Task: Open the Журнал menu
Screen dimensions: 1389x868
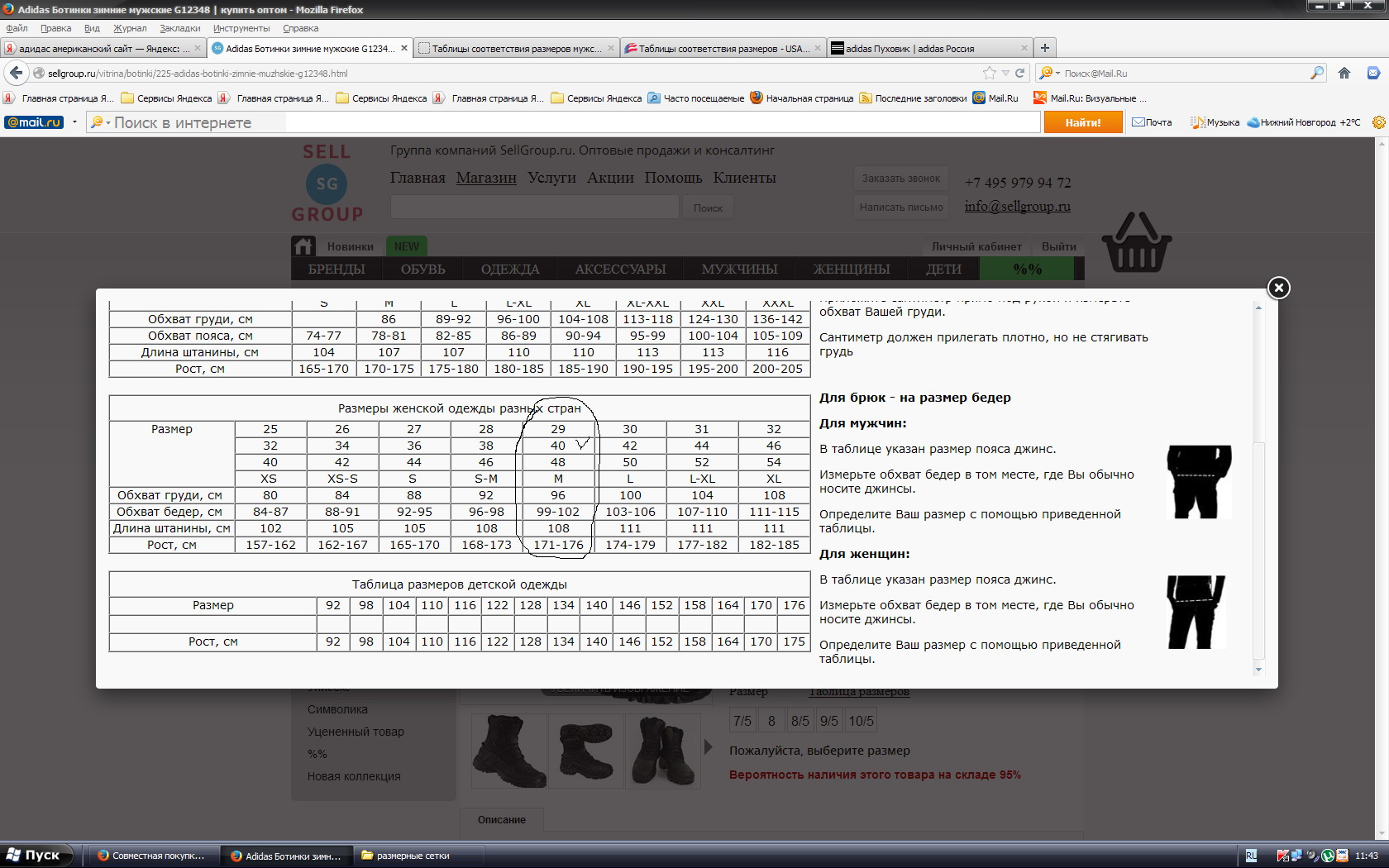Action: tap(130, 28)
